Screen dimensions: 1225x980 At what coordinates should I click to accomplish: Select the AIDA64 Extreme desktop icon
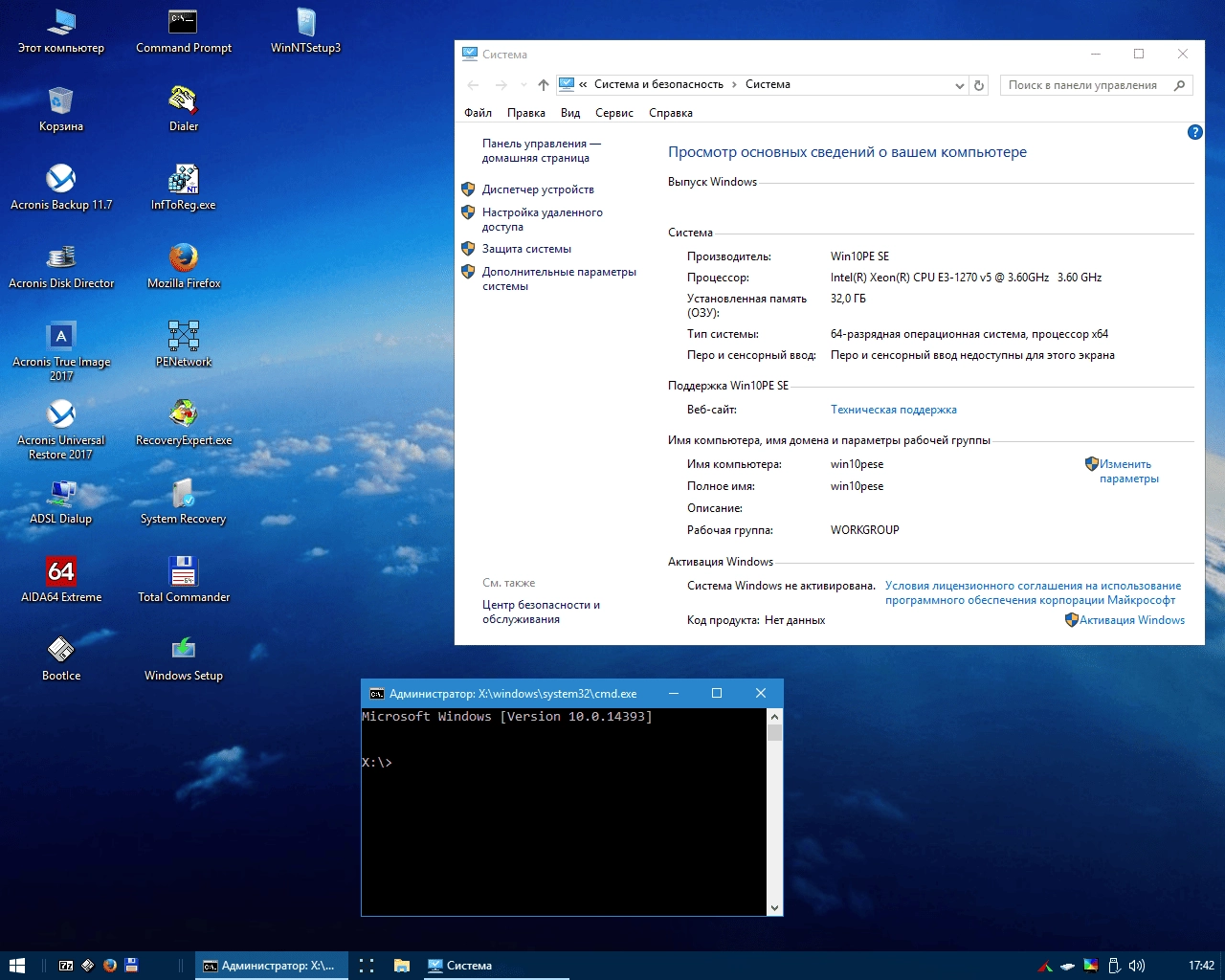(61, 581)
